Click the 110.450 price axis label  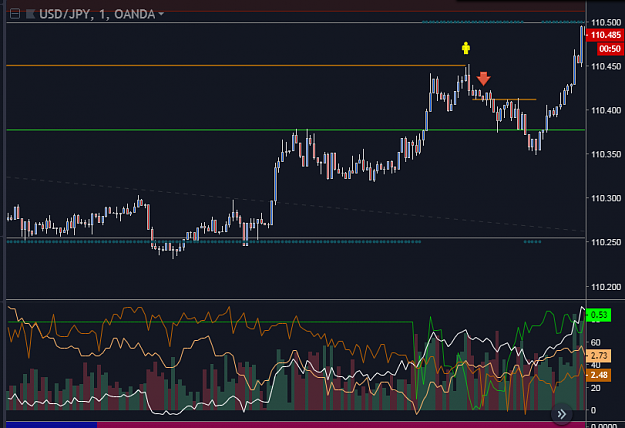point(606,66)
